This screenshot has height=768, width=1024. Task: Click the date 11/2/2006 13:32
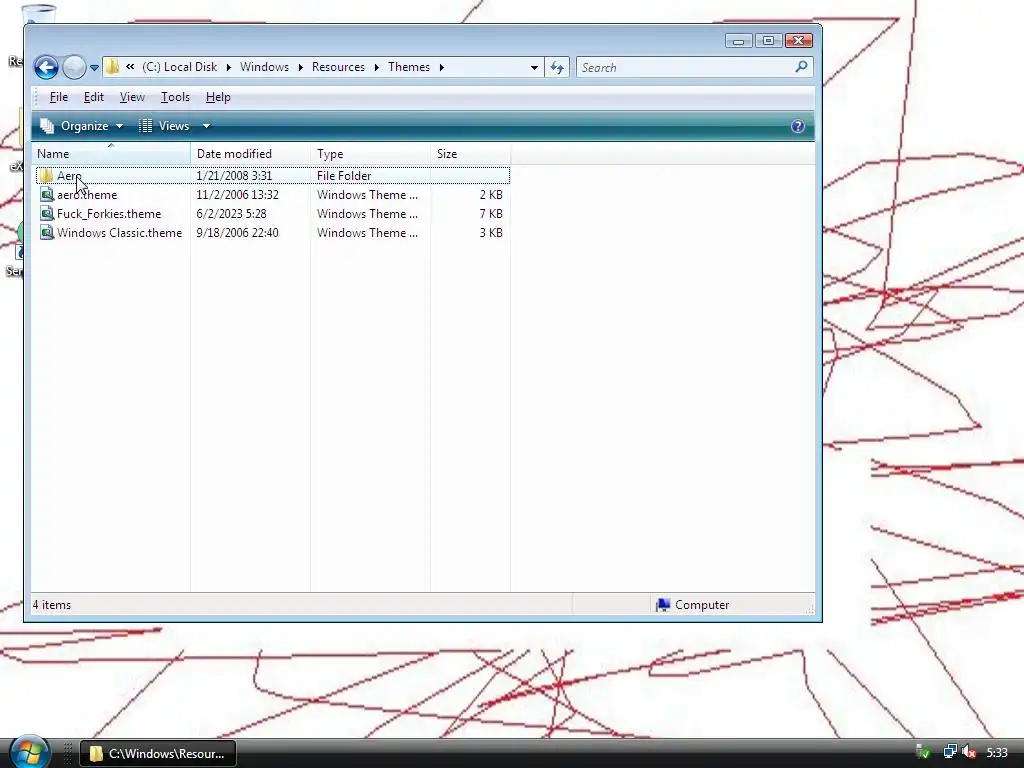(238, 195)
